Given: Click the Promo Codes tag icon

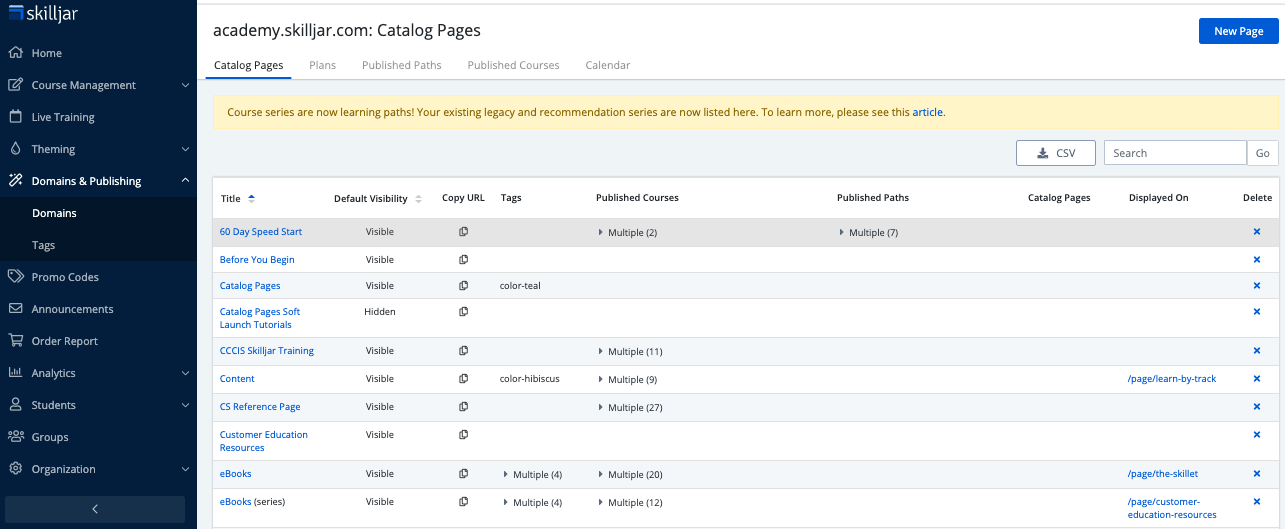Looking at the screenshot, I should 15,277.
